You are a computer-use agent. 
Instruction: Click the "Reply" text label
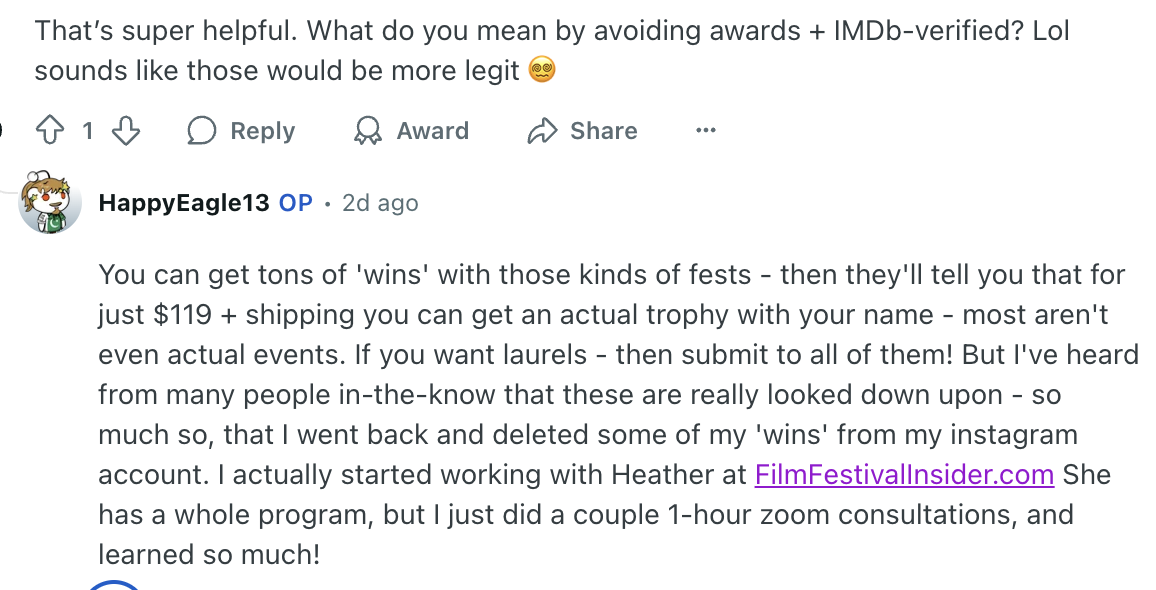pyautogui.click(x=262, y=131)
